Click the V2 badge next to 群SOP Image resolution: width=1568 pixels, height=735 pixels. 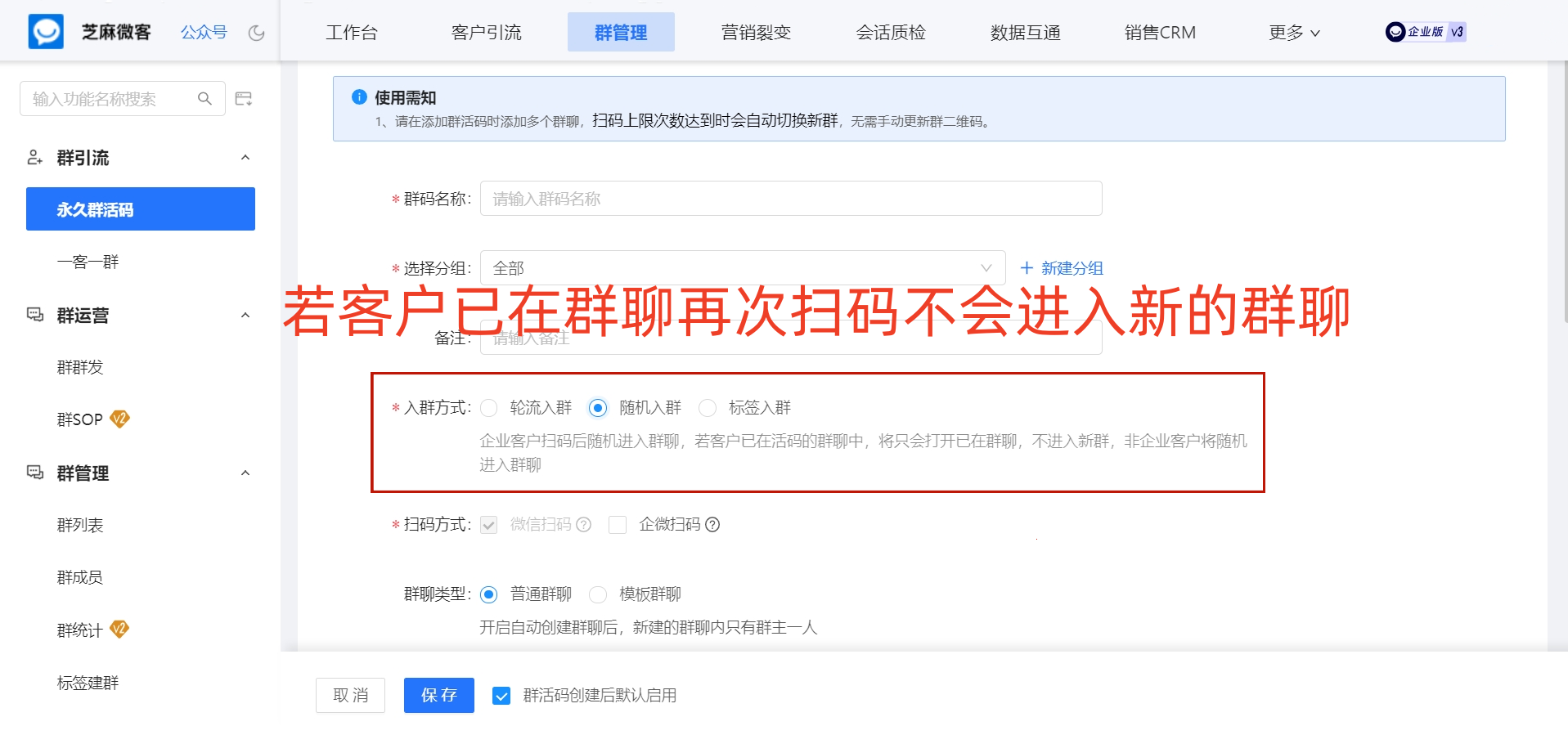[119, 419]
